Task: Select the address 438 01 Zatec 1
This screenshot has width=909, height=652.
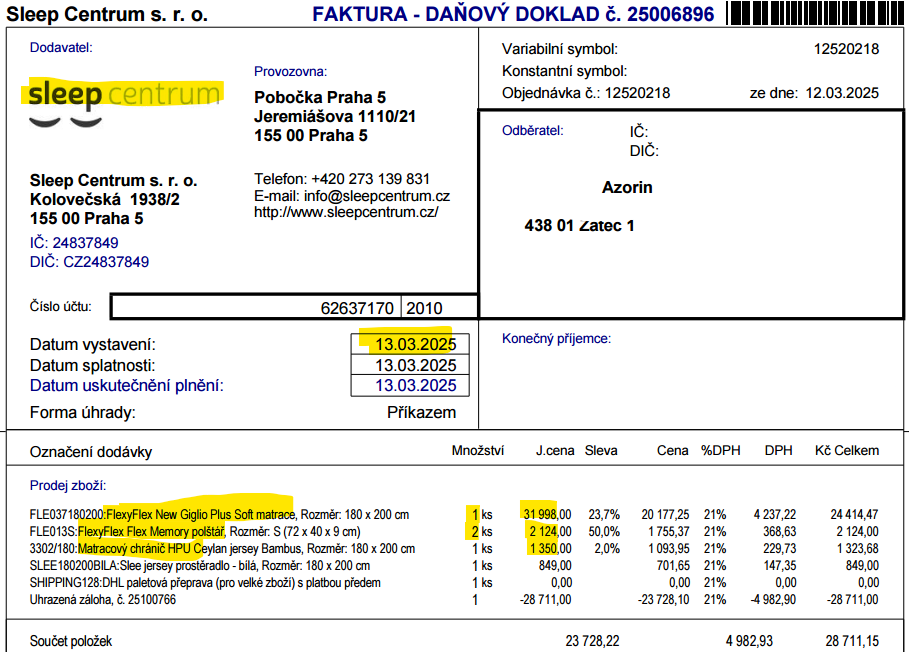Action: pos(579,225)
